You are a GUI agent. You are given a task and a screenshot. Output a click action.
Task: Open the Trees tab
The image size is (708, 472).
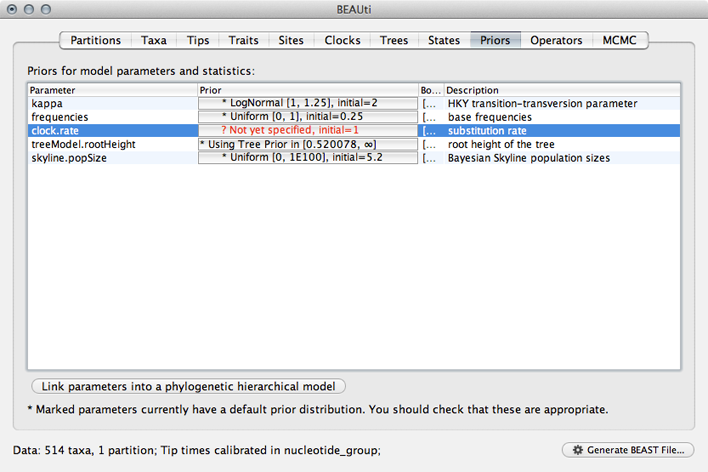point(394,40)
